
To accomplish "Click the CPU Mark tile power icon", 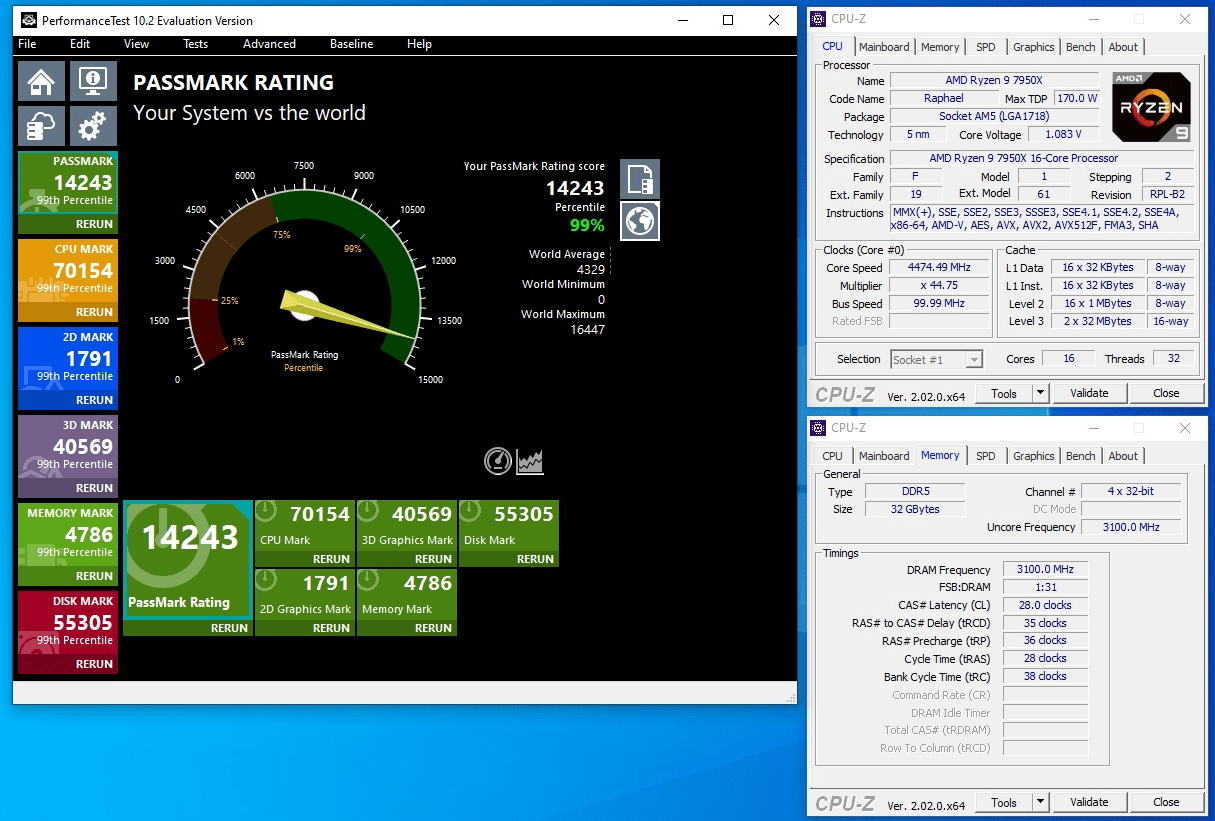I will 266,512.
